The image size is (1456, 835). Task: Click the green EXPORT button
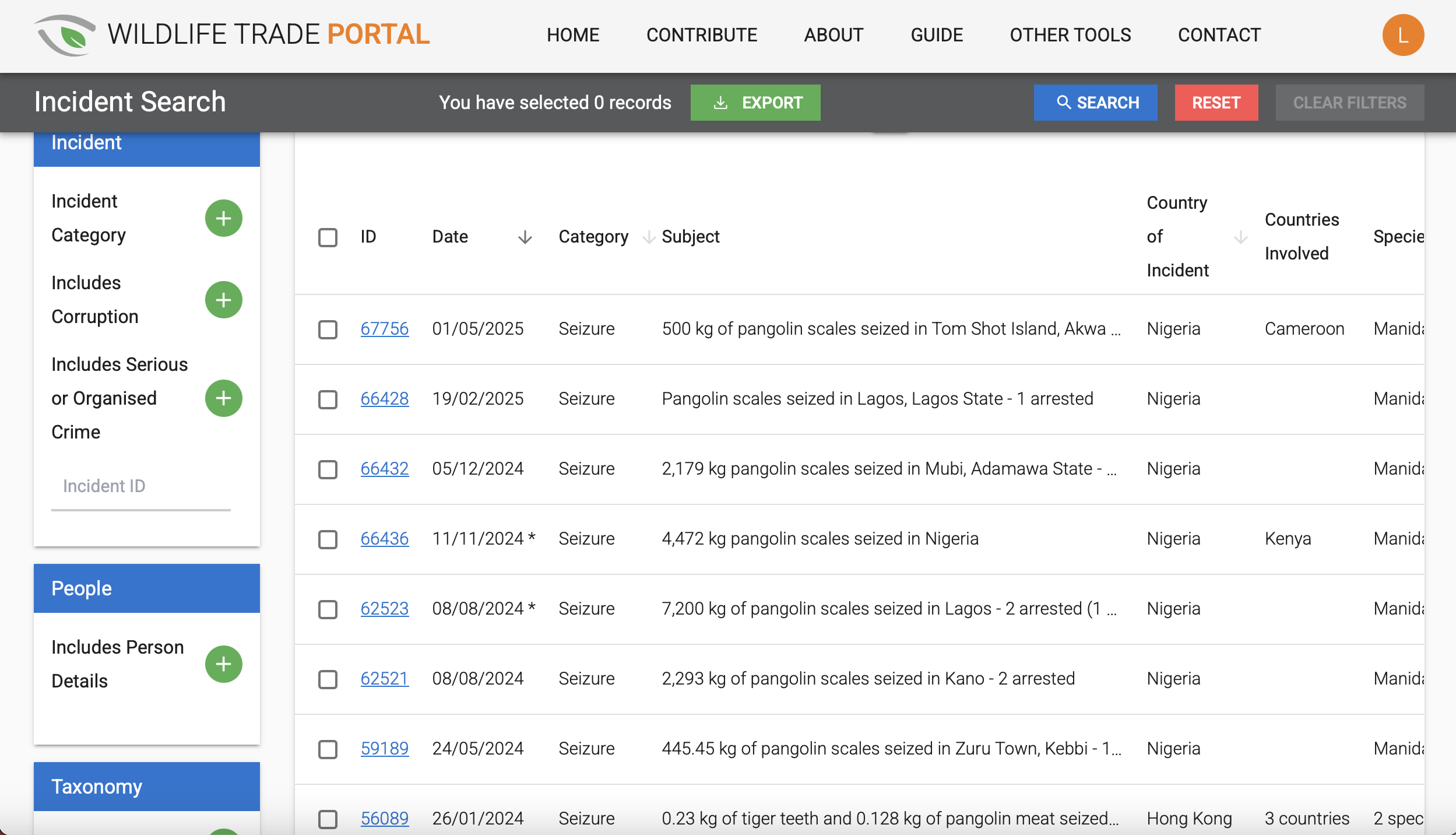(x=755, y=103)
